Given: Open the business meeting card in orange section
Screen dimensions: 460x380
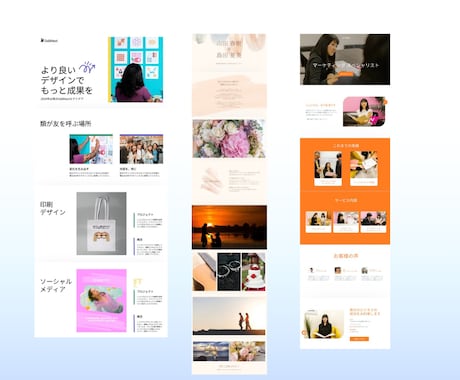Looking at the screenshot, I should click(x=328, y=168).
